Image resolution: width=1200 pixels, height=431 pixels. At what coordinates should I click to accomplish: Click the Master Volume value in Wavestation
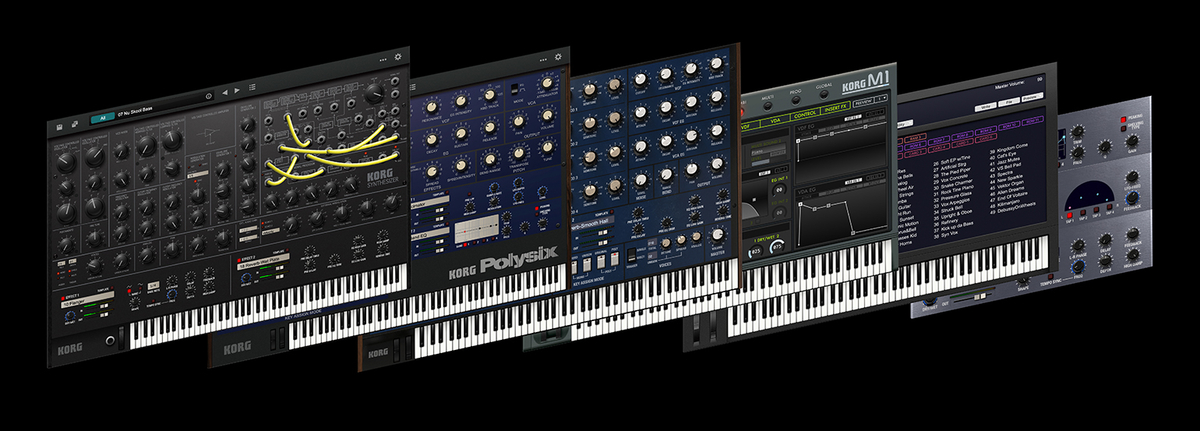tap(1039, 78)
